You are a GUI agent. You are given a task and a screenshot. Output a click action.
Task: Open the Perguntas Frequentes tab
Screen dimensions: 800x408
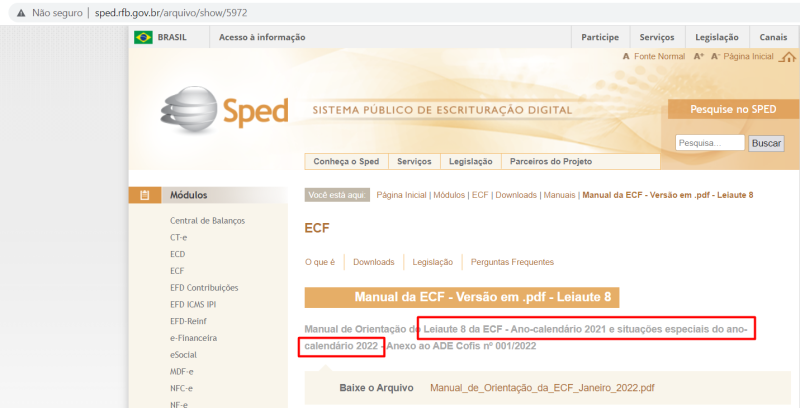[x=512, y=262]
